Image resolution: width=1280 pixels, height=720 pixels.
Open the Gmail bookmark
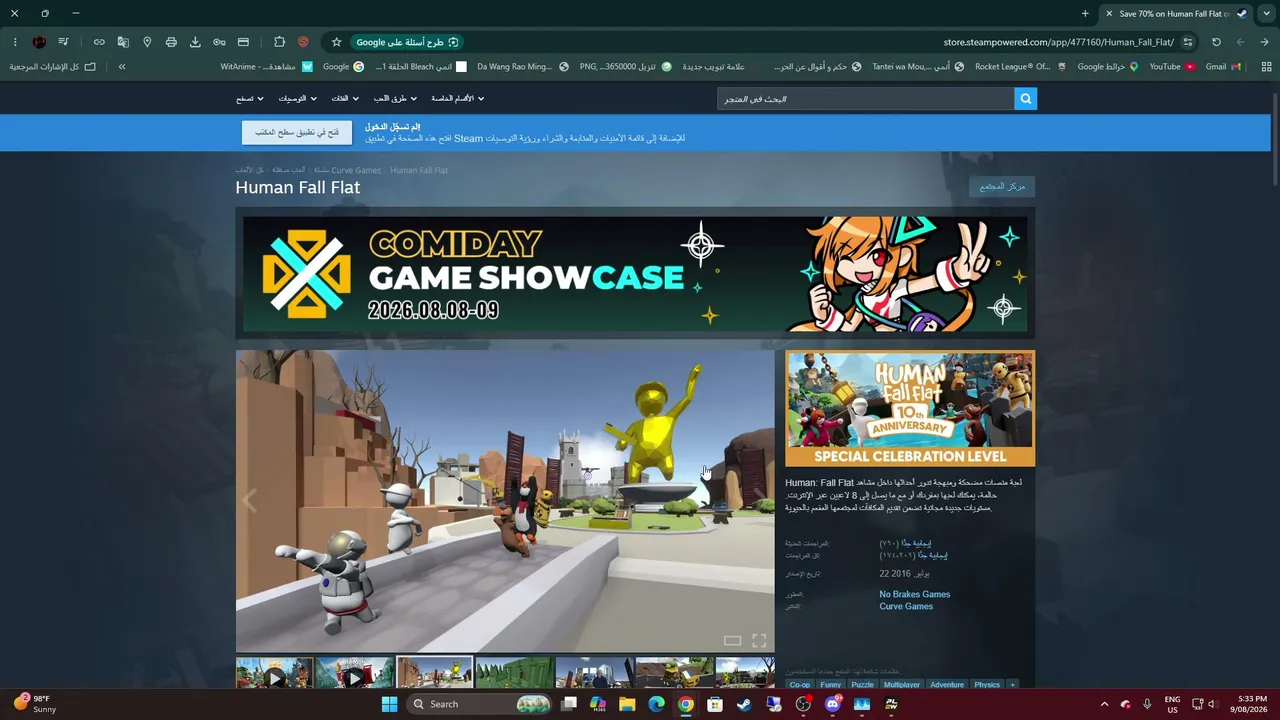tap(1223, 67)
